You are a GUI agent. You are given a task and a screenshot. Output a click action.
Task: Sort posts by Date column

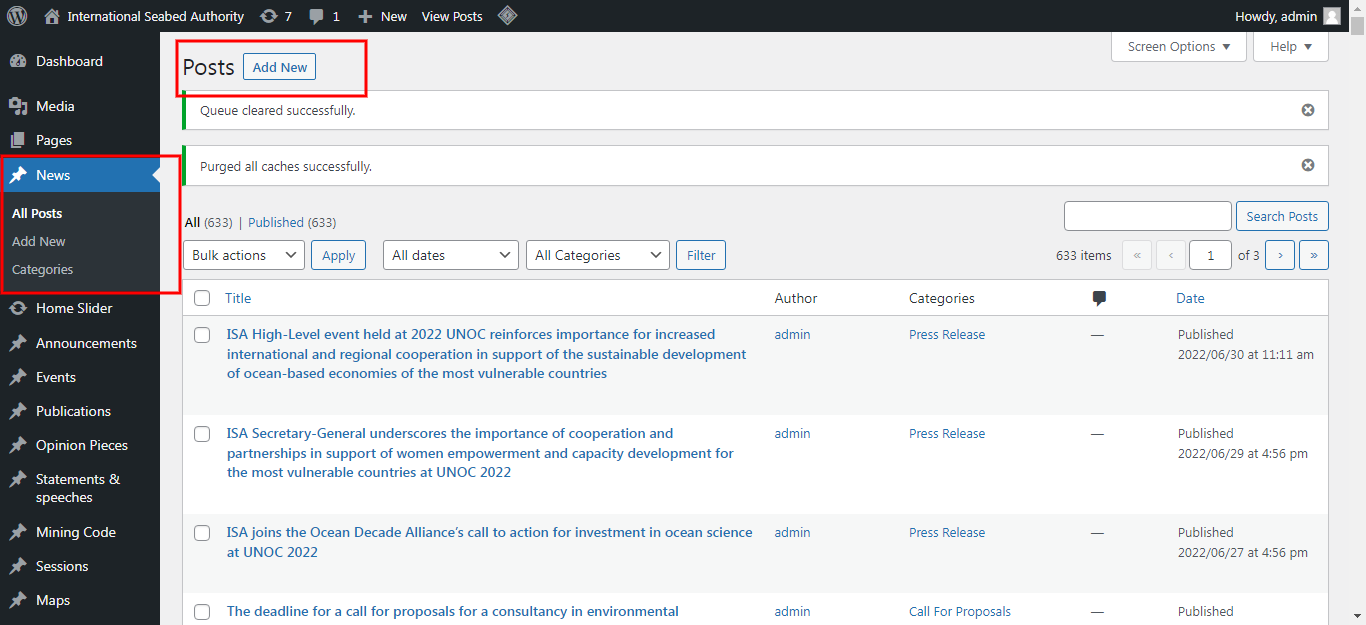coord(1190,298)
